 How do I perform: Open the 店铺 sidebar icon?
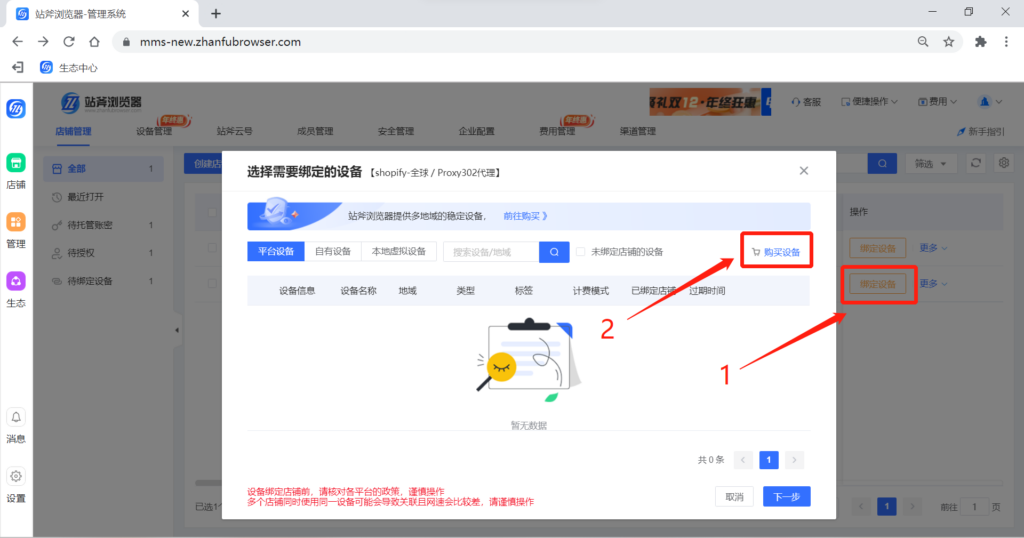(x=16, y=163)
